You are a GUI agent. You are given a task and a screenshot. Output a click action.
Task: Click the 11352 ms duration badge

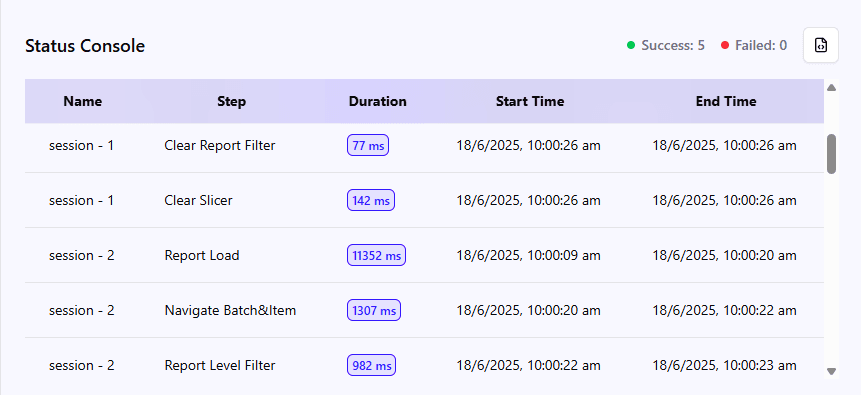[376, 255]
